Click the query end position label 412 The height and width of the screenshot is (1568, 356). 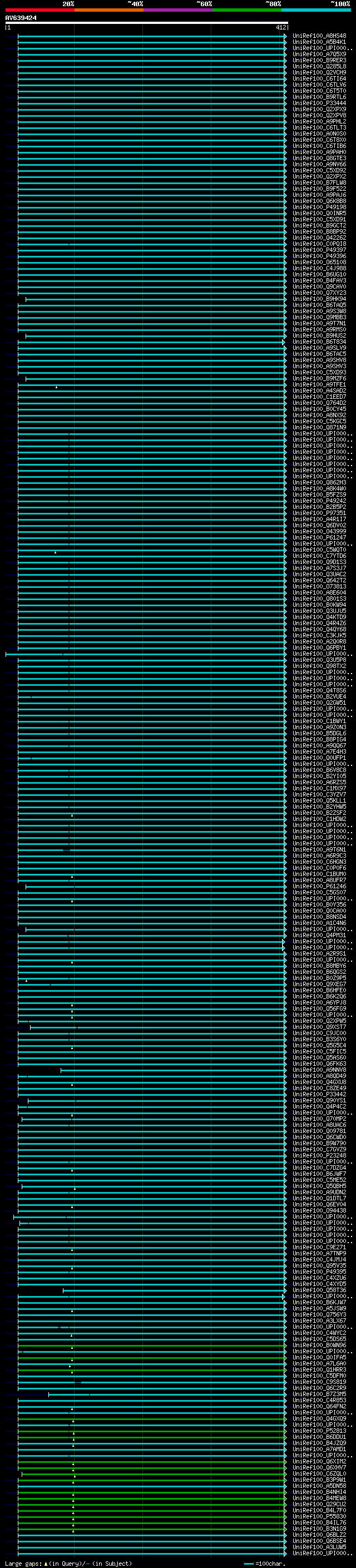[280, 27]
